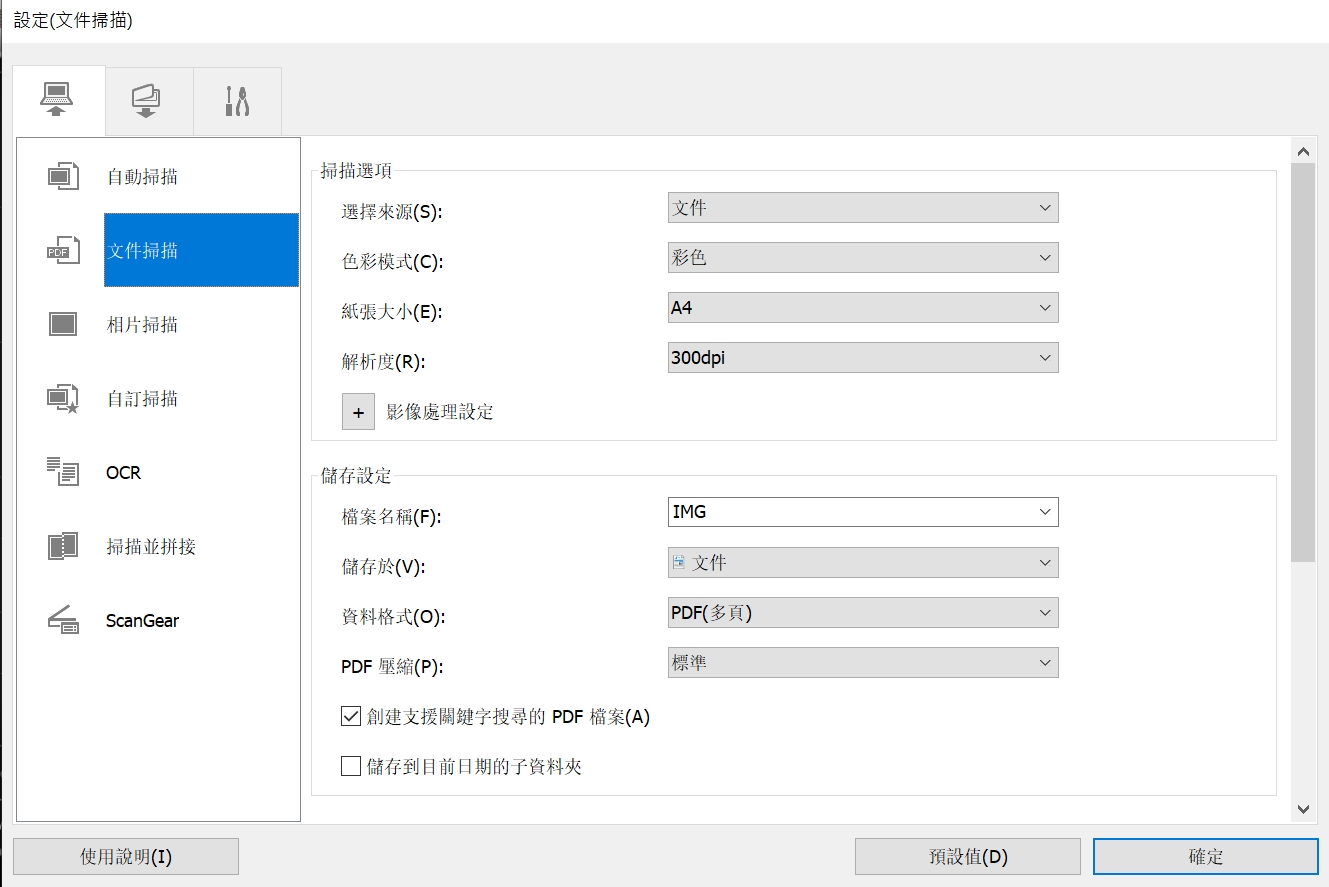Click the PDF 文件掃描 icon
The width and height of the screenshot is (1329, 887).
coord(63,251)
